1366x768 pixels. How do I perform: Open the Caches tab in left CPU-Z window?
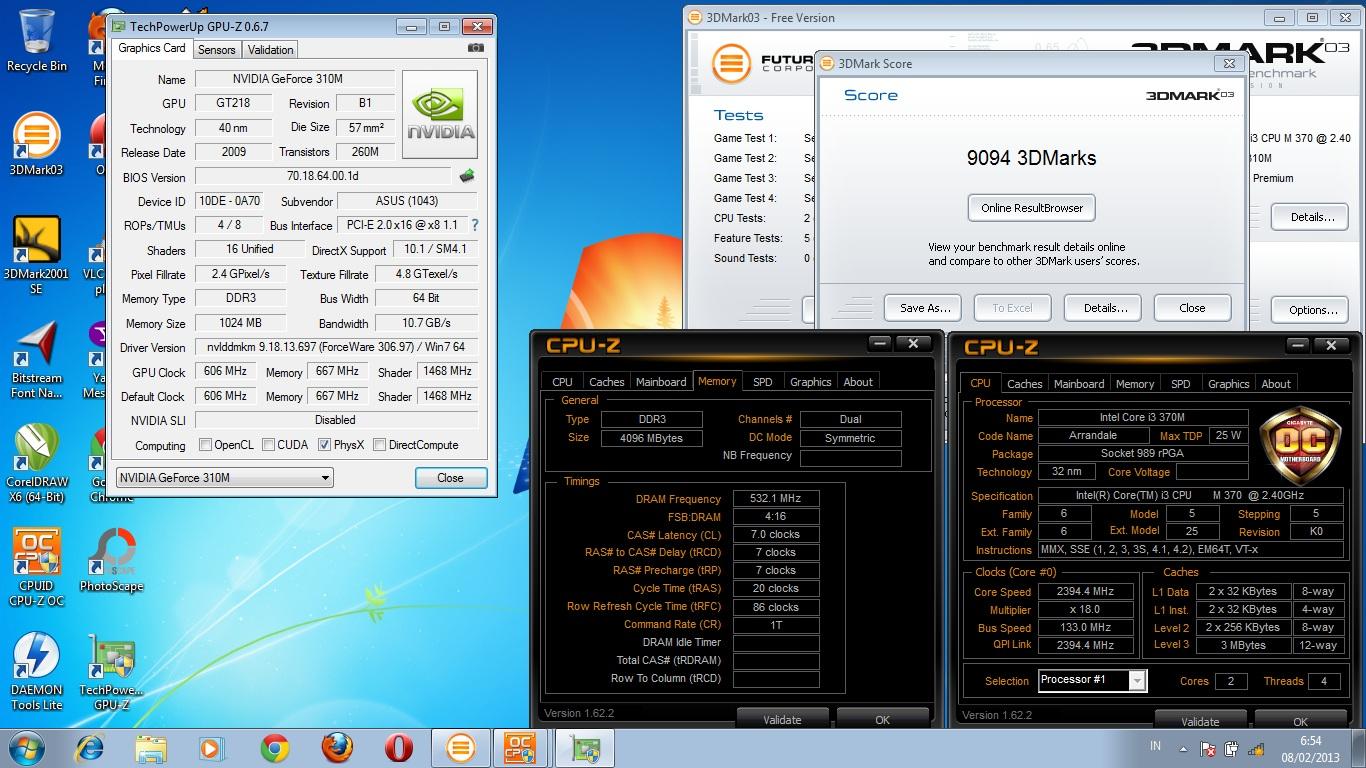click(x=606, y=382)
